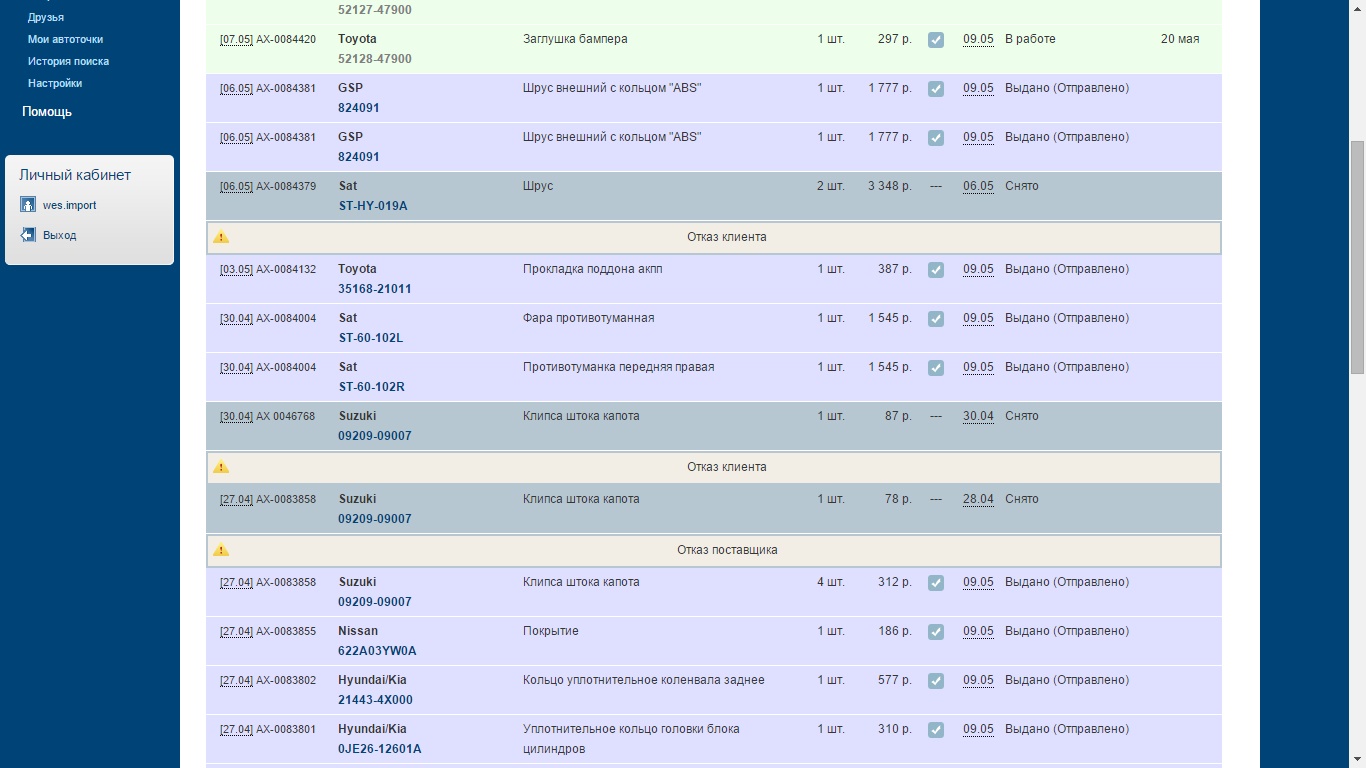Click the [03.05] date of order AX-0084132
1366x768 pixels.
click(x=236, y=270)
